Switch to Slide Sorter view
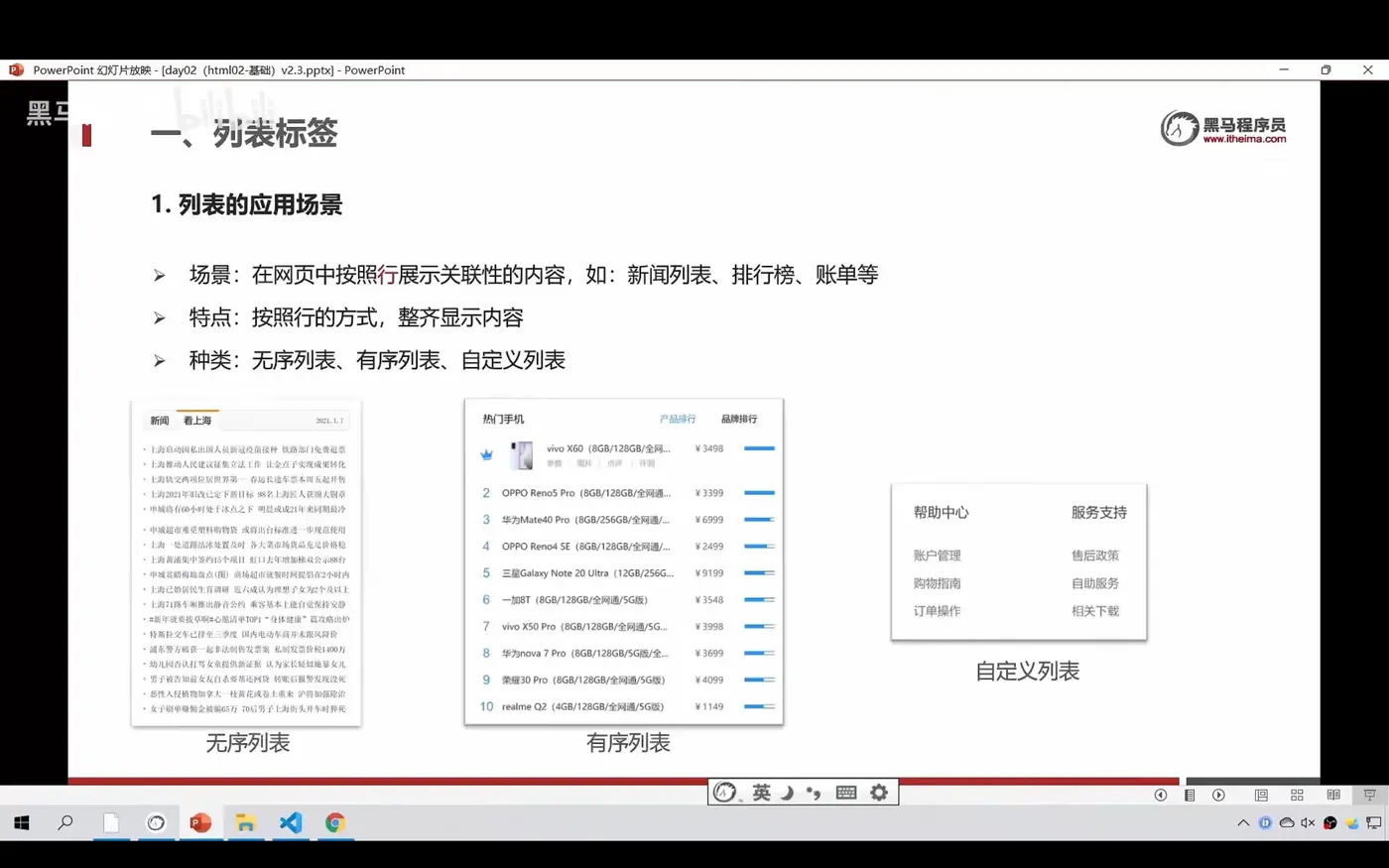The width and height of the screenshot is (1389, 868). click(x=1297, y=795)
